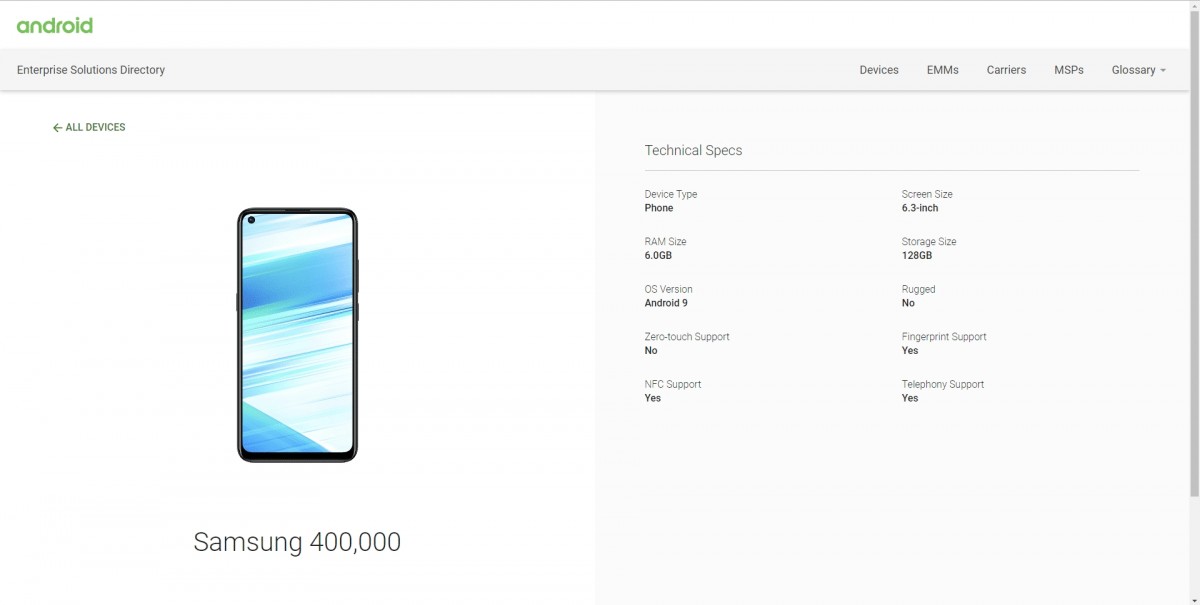The image size is (1200, 605).
Task: Click the Android logo
Action: pyautogui.click(x=54, y=24)
